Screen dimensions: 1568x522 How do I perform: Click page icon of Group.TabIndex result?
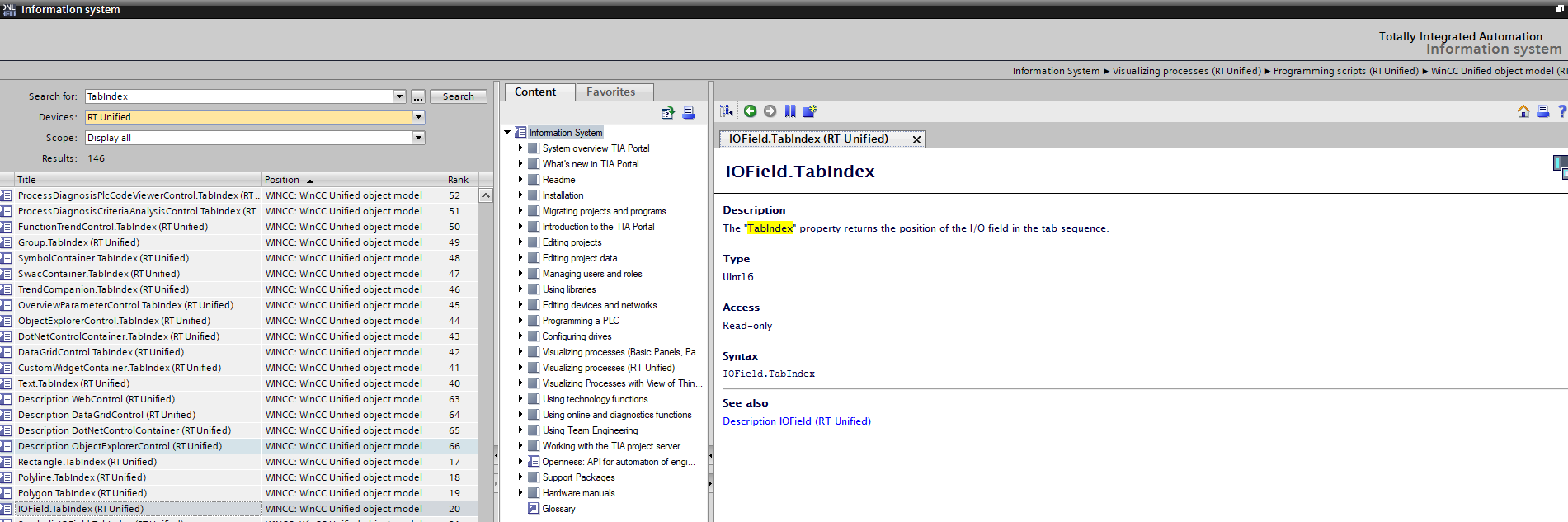7,242
